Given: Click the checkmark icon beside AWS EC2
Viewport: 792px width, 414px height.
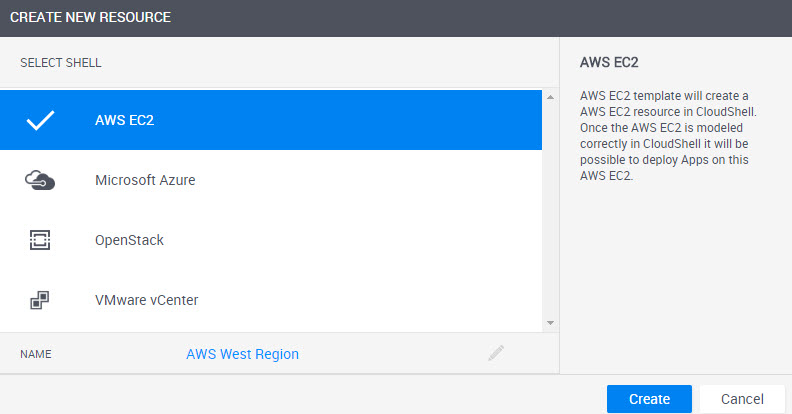Looking at the screenshot, I should click(40, 120).
